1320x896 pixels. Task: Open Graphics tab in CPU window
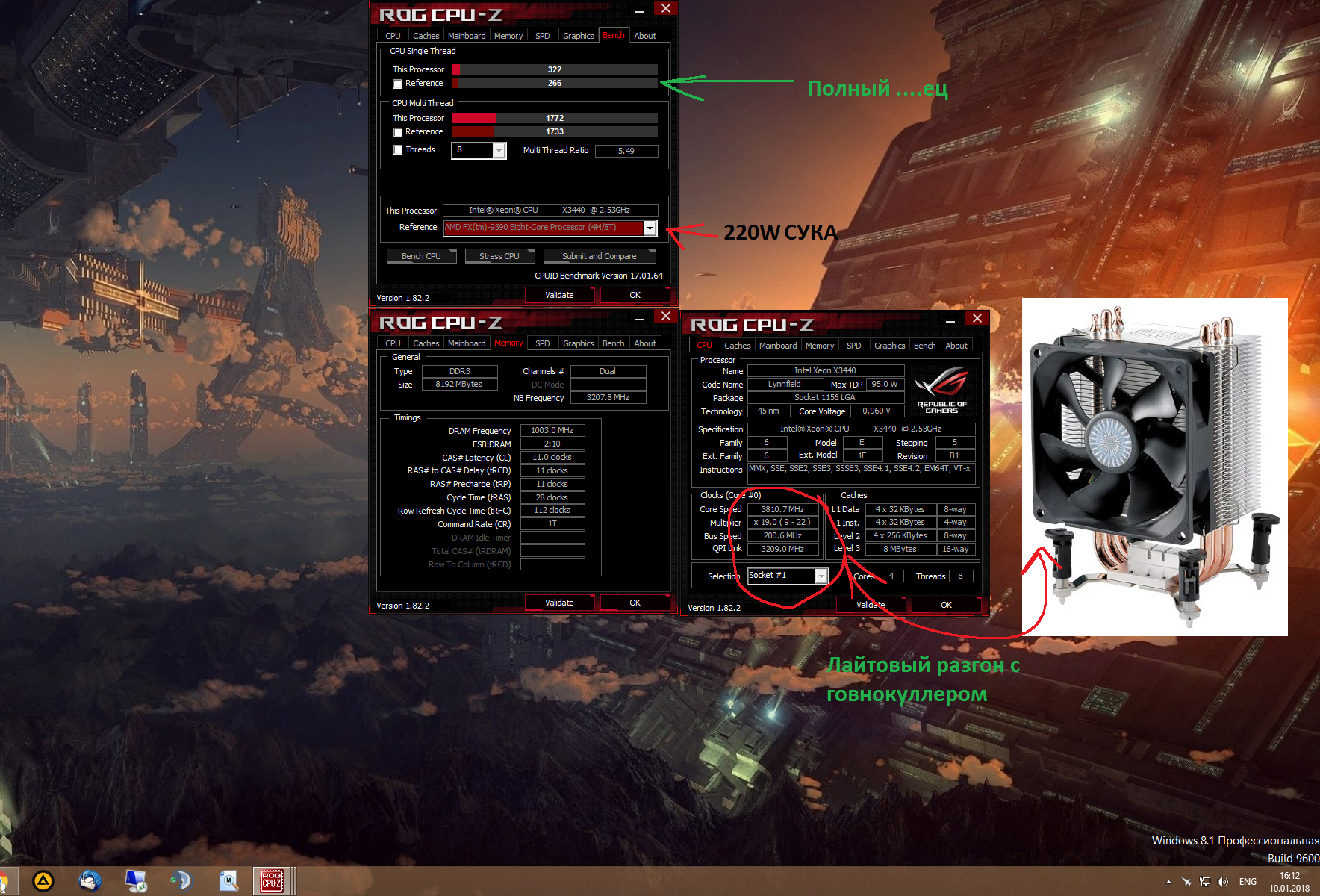890,346
